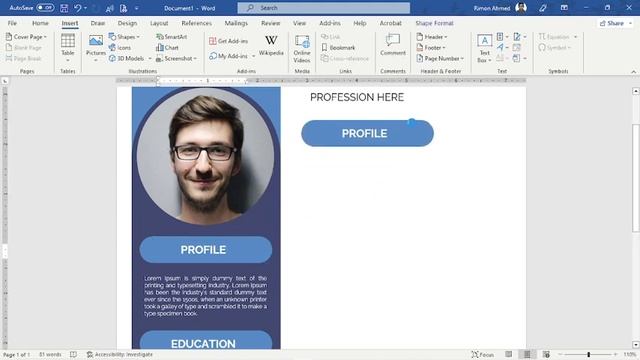Expand the My Add-ins dropdown arrow
Image resolution: width=640 pixels, height=360 pixels.
253,56
